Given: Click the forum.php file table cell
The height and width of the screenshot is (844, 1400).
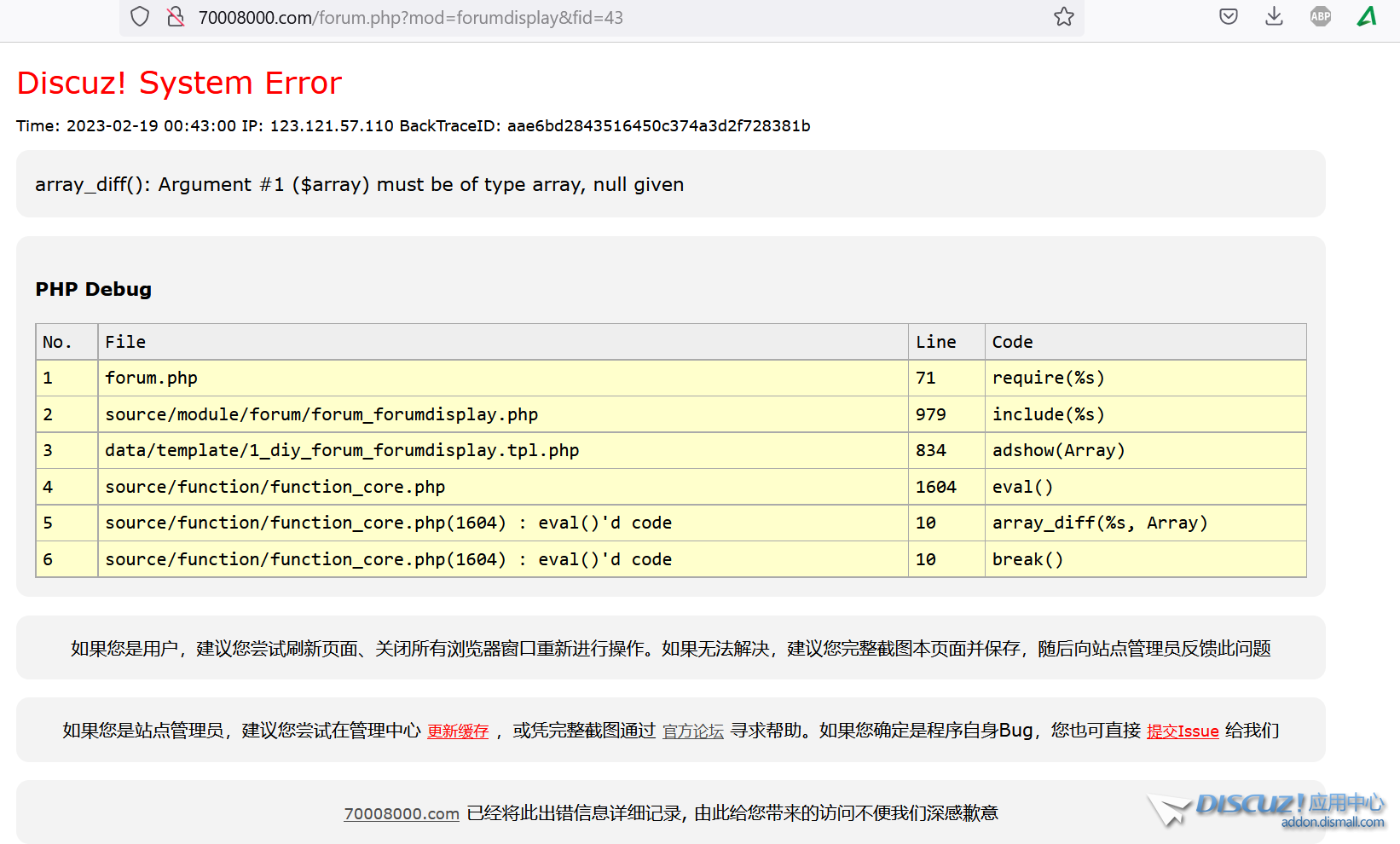Looking at the screenshot, I should click(x=151, y=378).
